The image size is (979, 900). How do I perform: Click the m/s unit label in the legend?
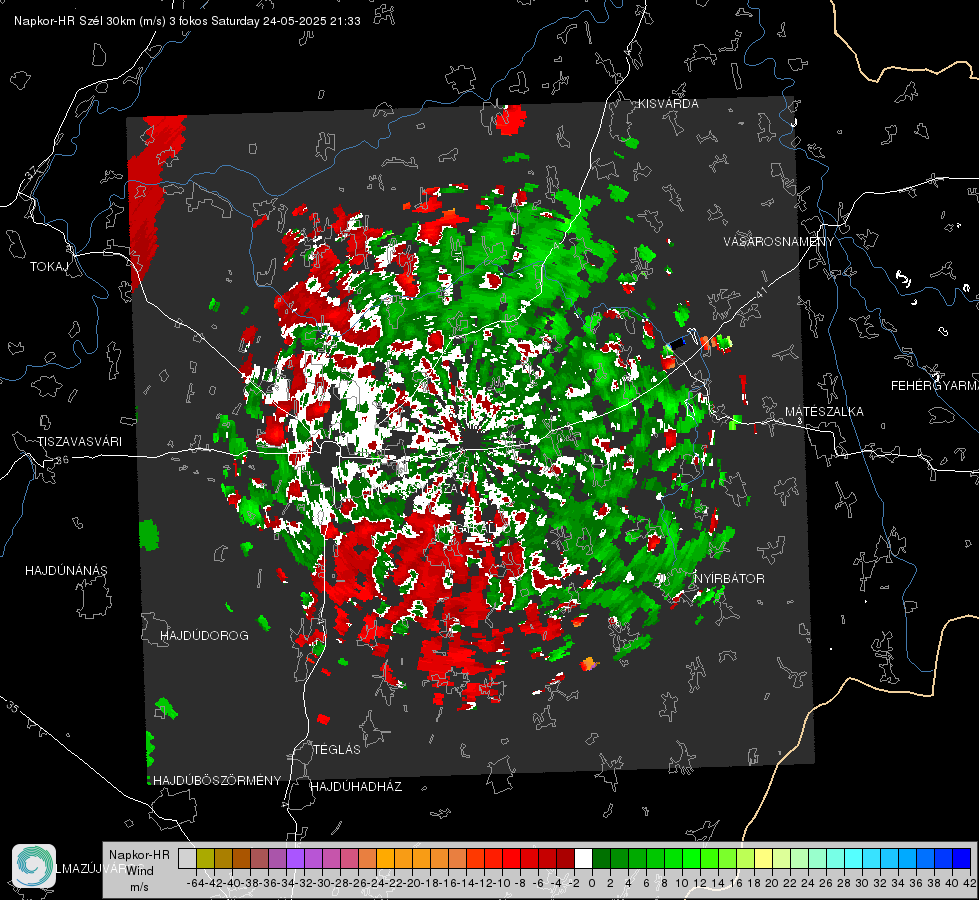(x=139, y=887)
